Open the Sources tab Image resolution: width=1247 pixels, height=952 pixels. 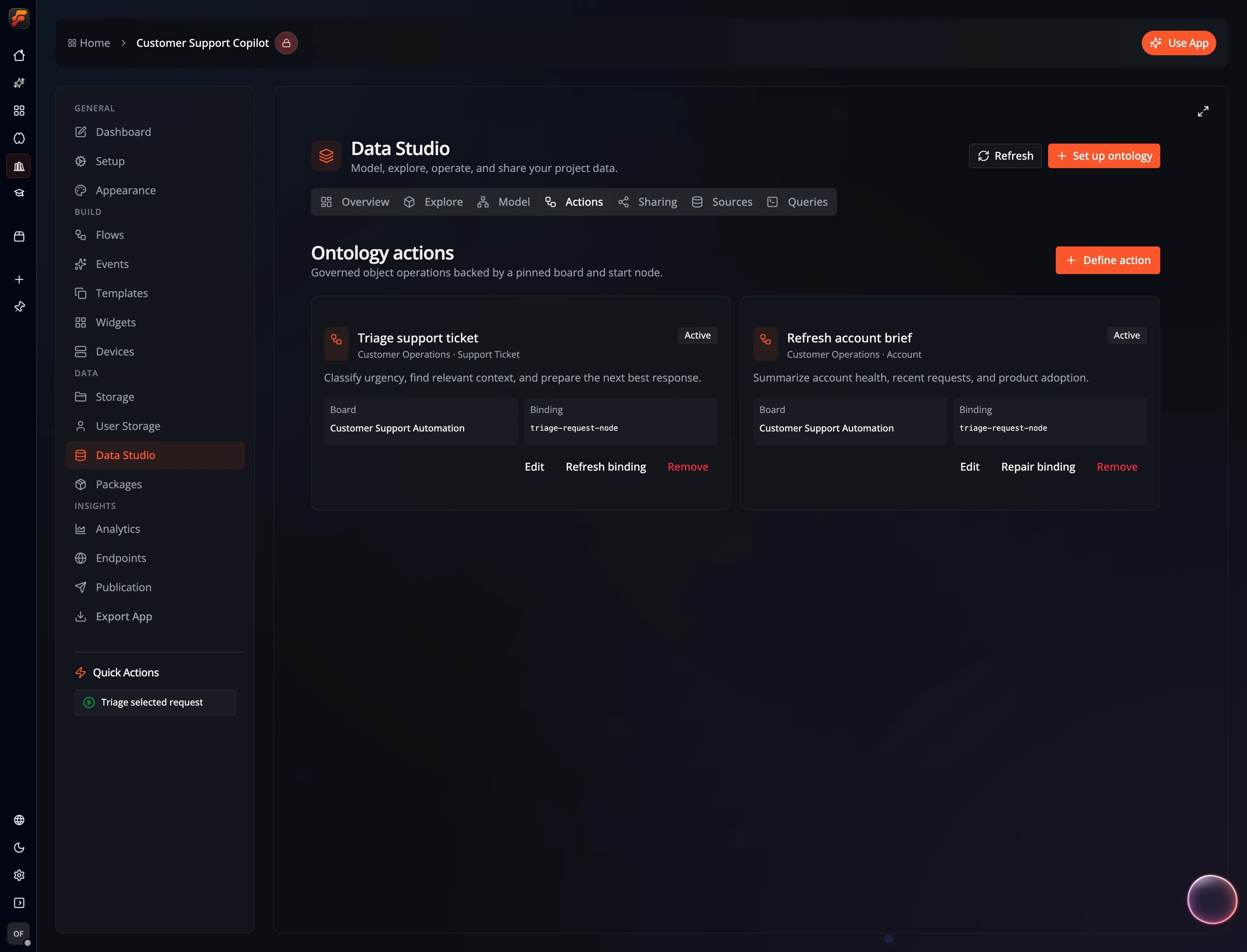pyautogui.click(x=721, y=202)
